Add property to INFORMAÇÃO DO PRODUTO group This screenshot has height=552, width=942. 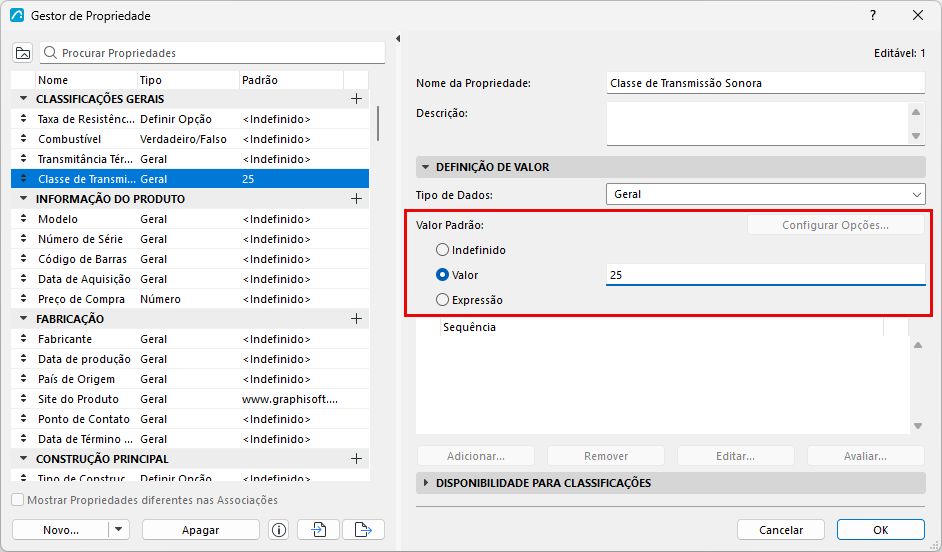click(x=356, y=199)
